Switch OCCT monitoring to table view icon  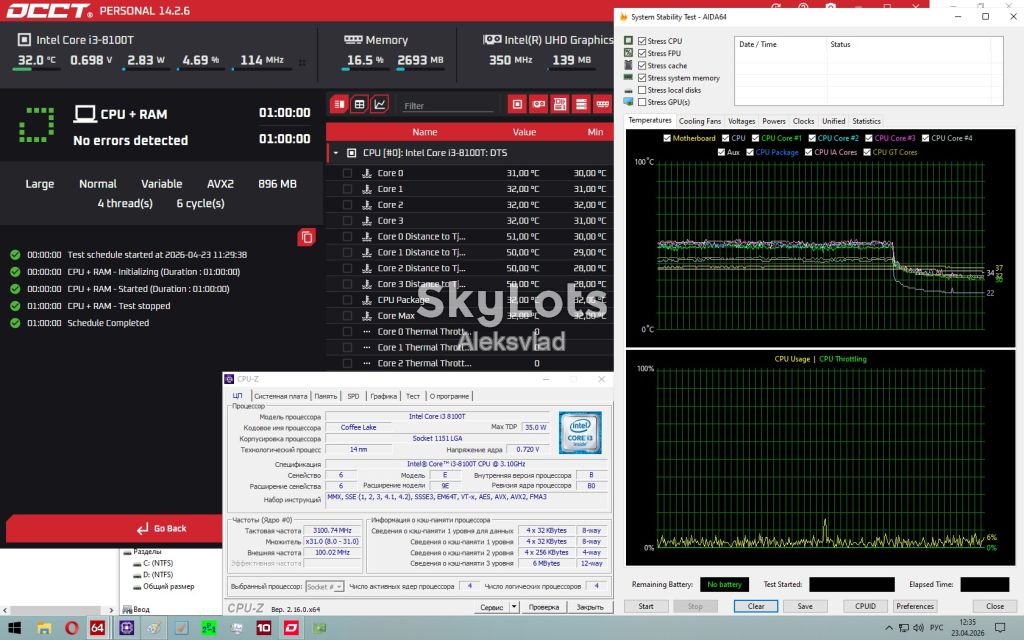(x=359, y=104)
